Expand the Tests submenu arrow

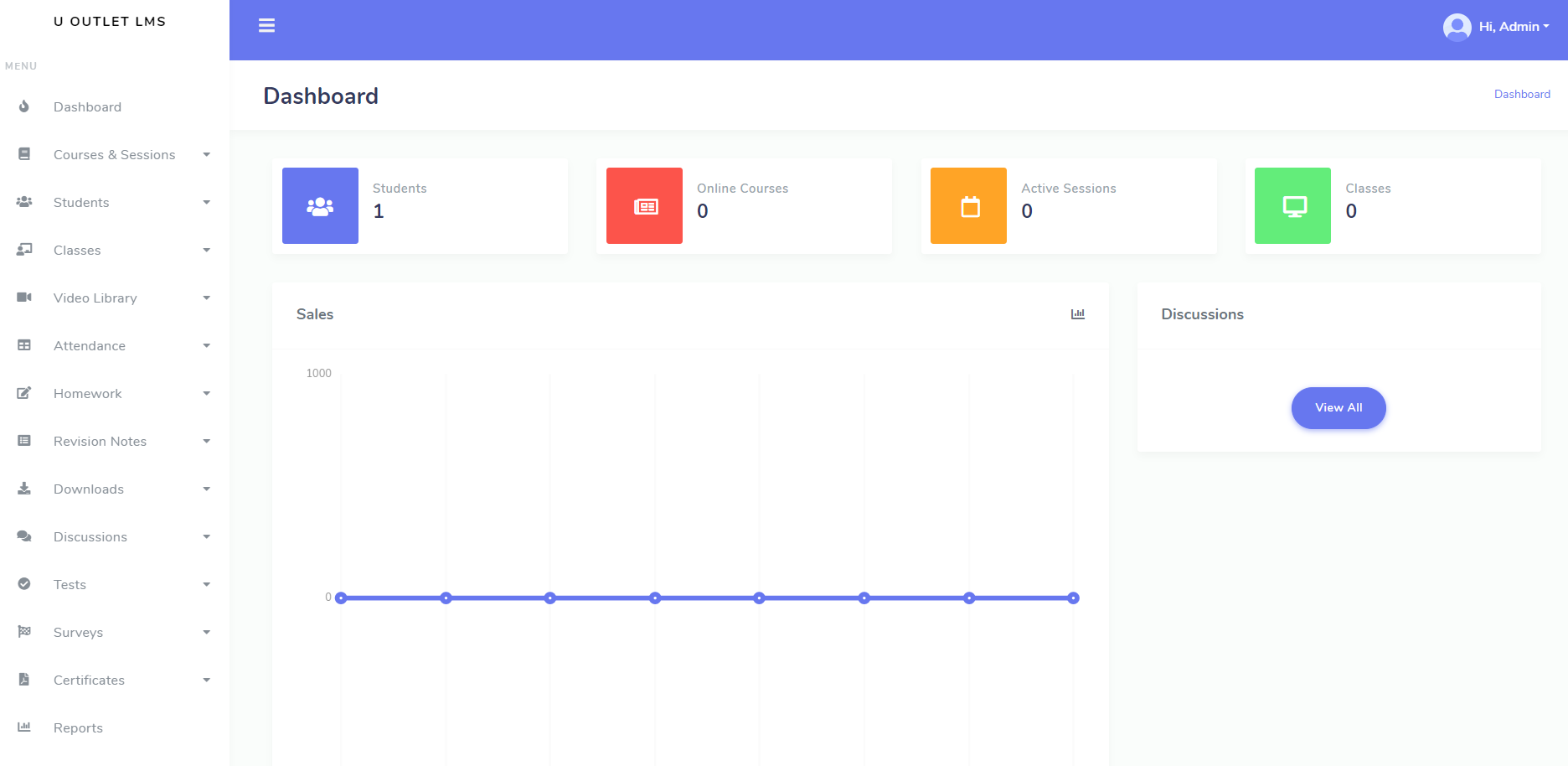pyautogui.click(x=206, y=585)
